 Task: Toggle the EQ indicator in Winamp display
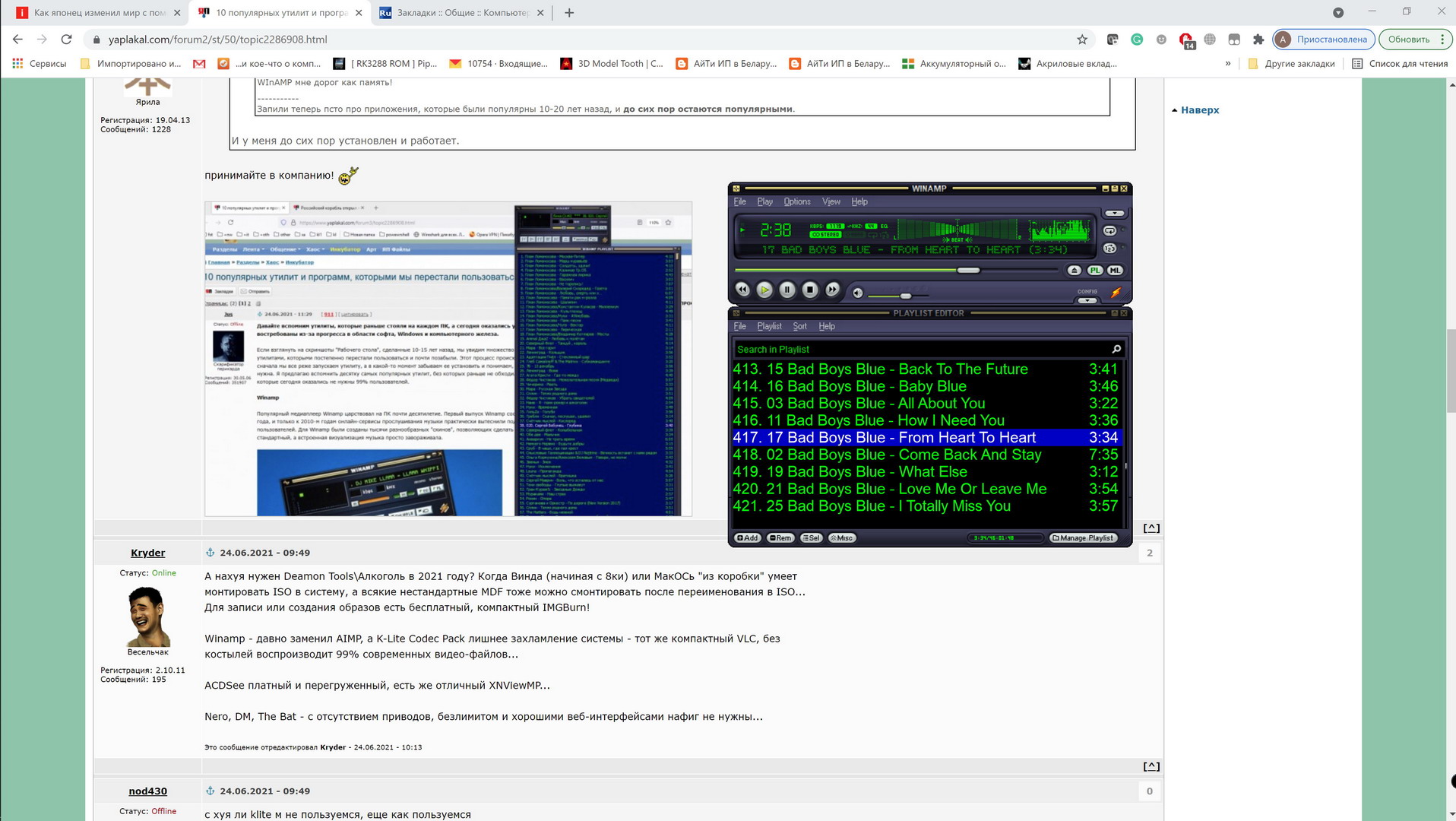(884, 227)
